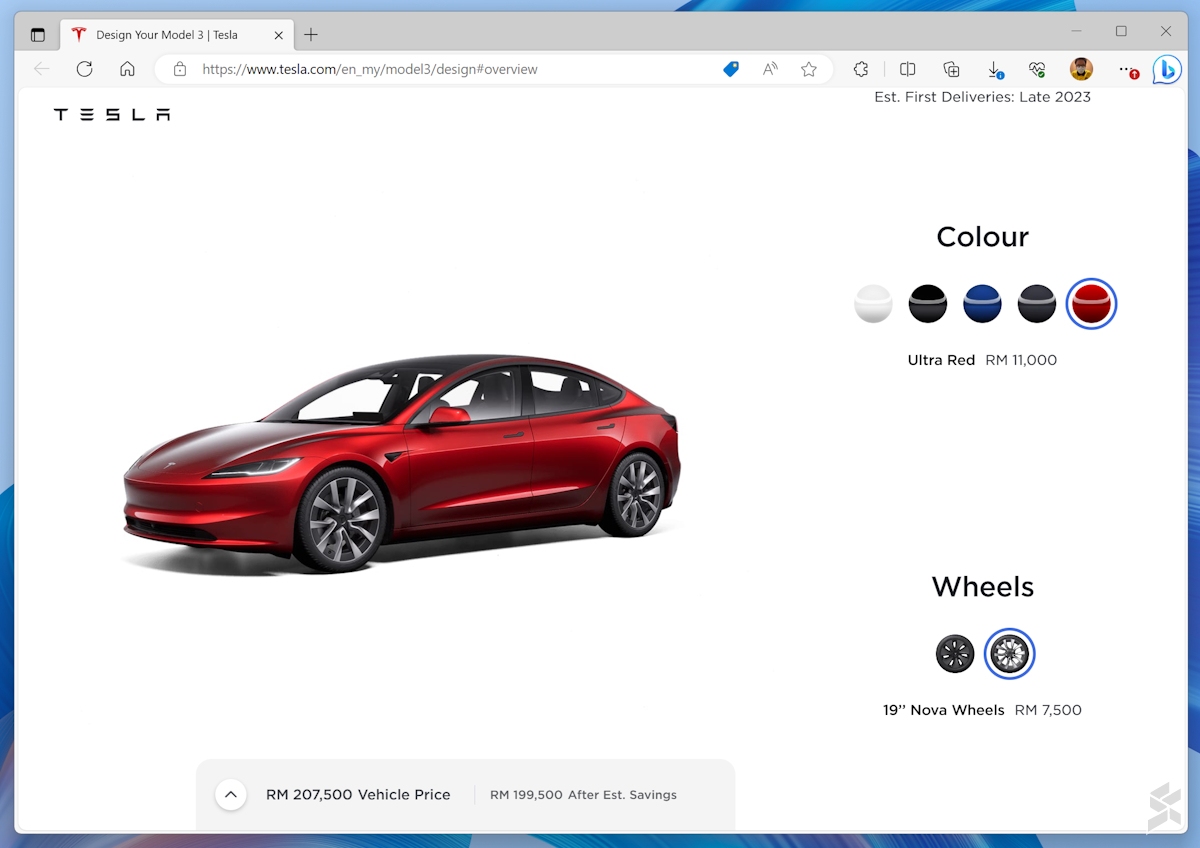The width and height of the screenshot is (1200, 848).
Task: Open Bing Chat sidebar icon
Action: click(1166, 69)
